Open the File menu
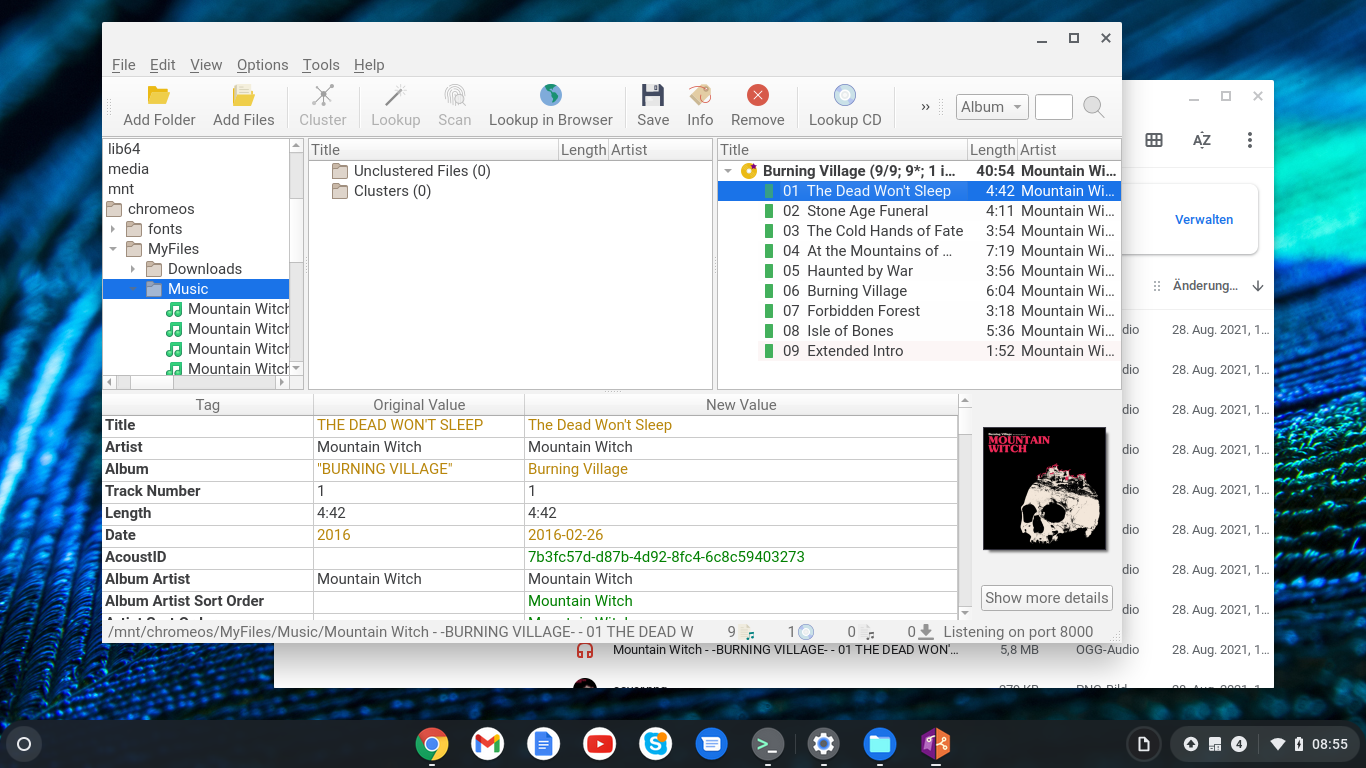 click(x=124, y=65)
